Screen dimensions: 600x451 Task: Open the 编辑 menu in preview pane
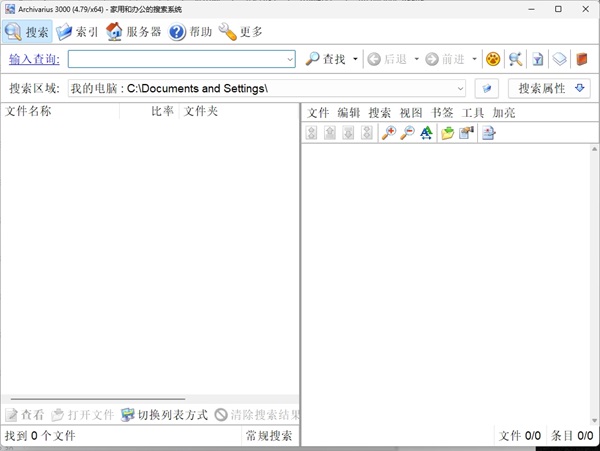[349, 113]
